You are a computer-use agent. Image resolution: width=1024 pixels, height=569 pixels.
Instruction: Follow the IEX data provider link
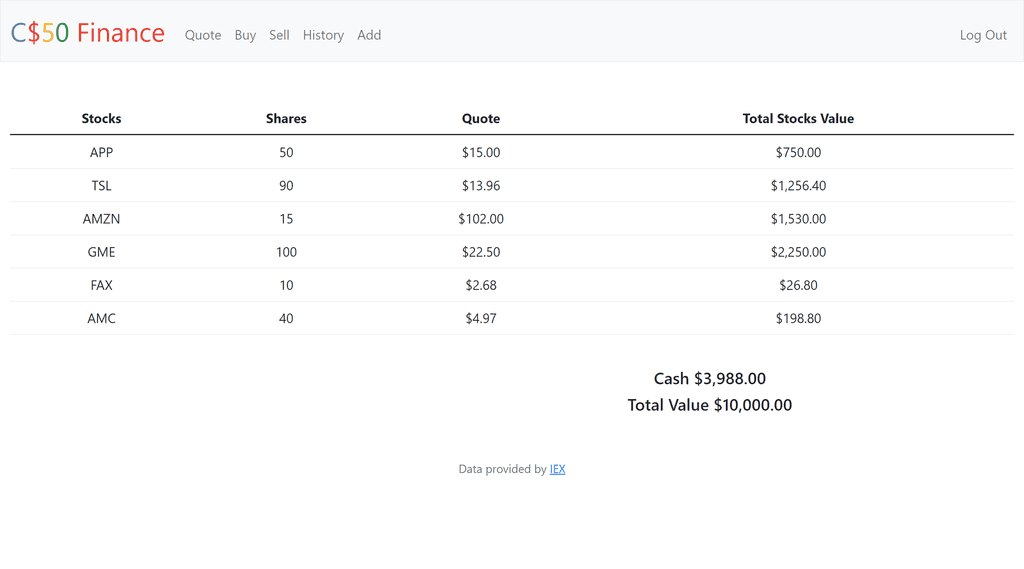click(557, 469)
